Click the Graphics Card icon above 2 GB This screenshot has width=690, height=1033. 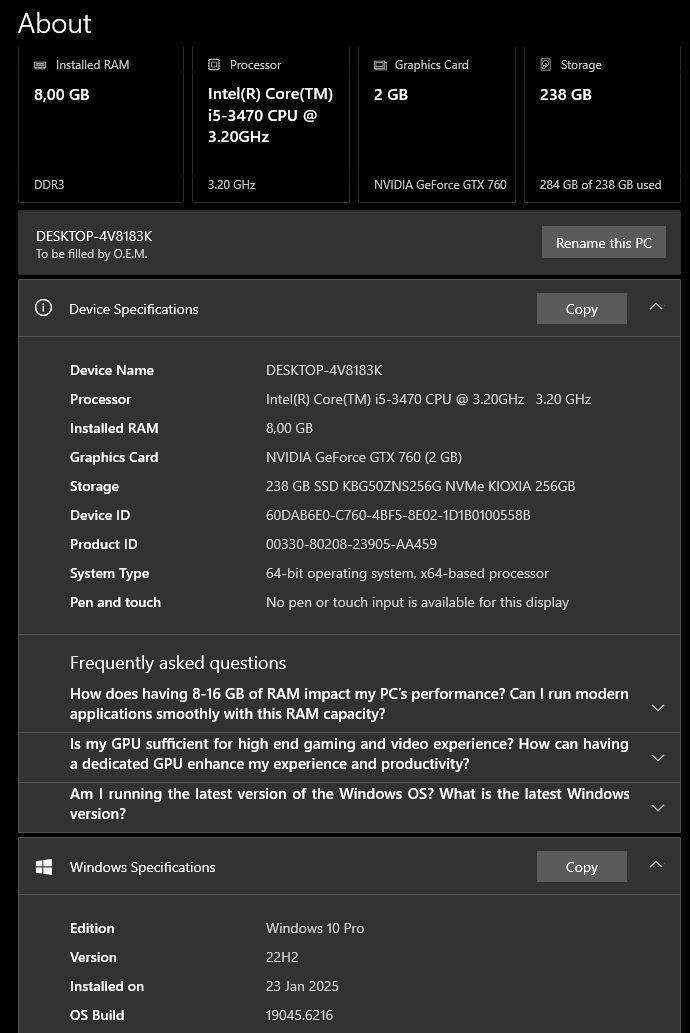pyautogui.click(x=380, y=64)
